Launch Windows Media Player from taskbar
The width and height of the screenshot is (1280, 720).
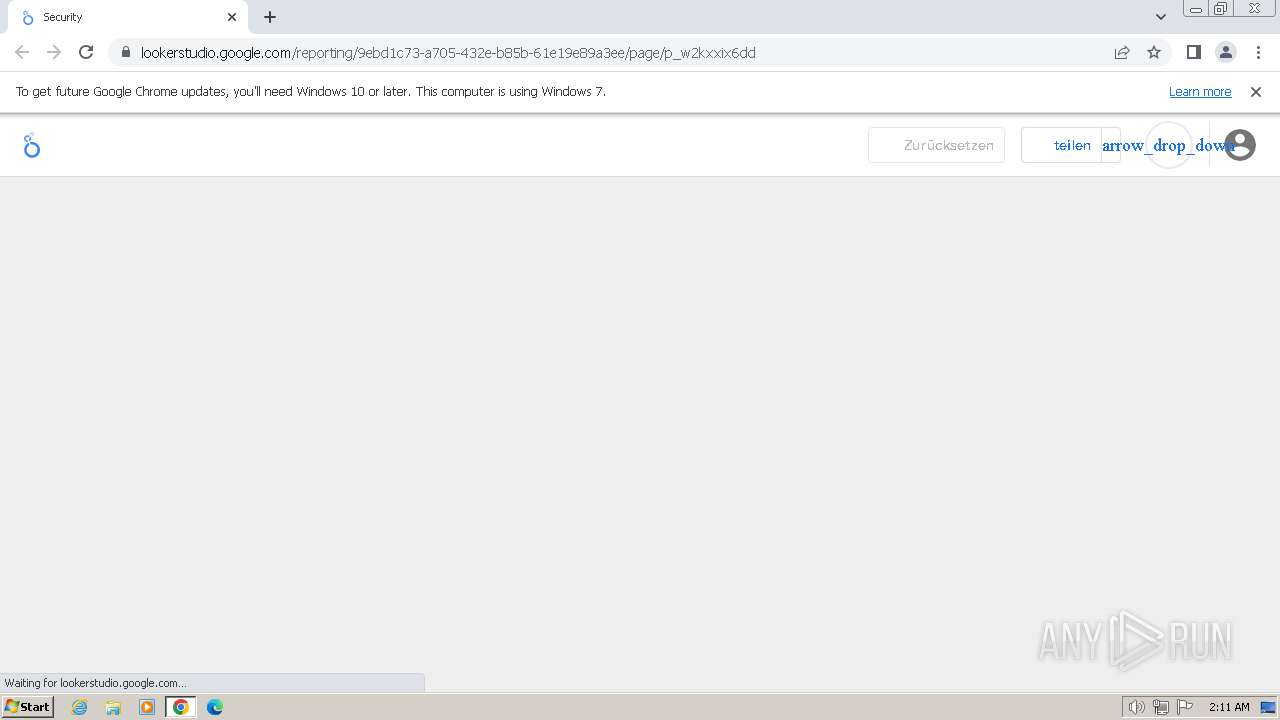(x=147, y=707)
